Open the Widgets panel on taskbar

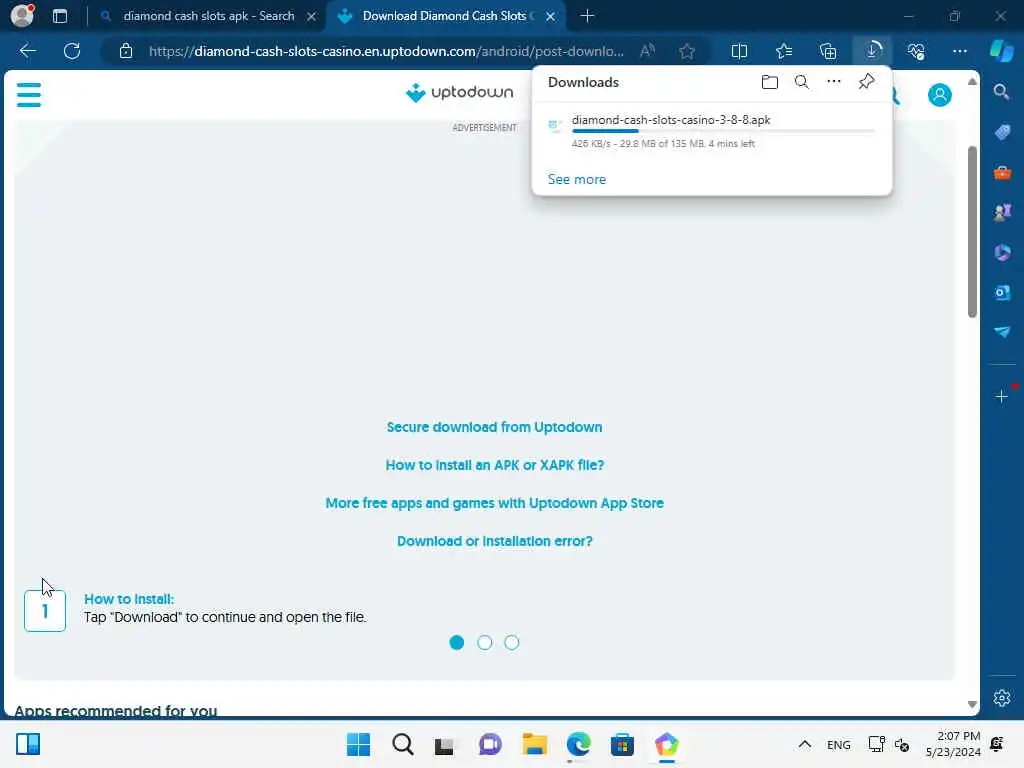click(28, 744)
